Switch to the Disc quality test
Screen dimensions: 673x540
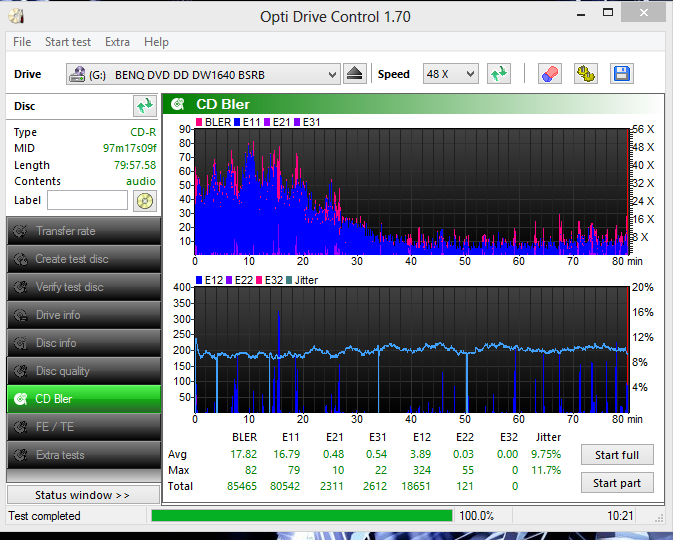click(x=84, y=371)
